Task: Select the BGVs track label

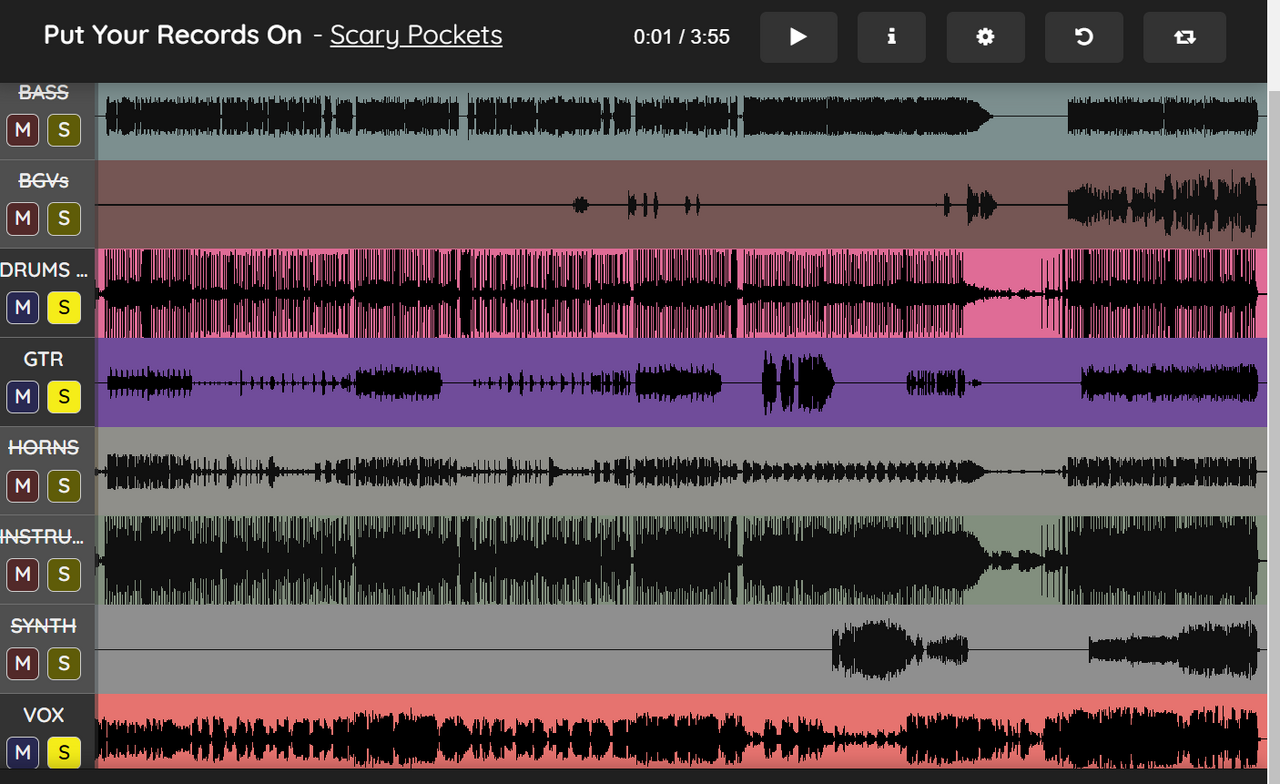Action: pos(43,181)
